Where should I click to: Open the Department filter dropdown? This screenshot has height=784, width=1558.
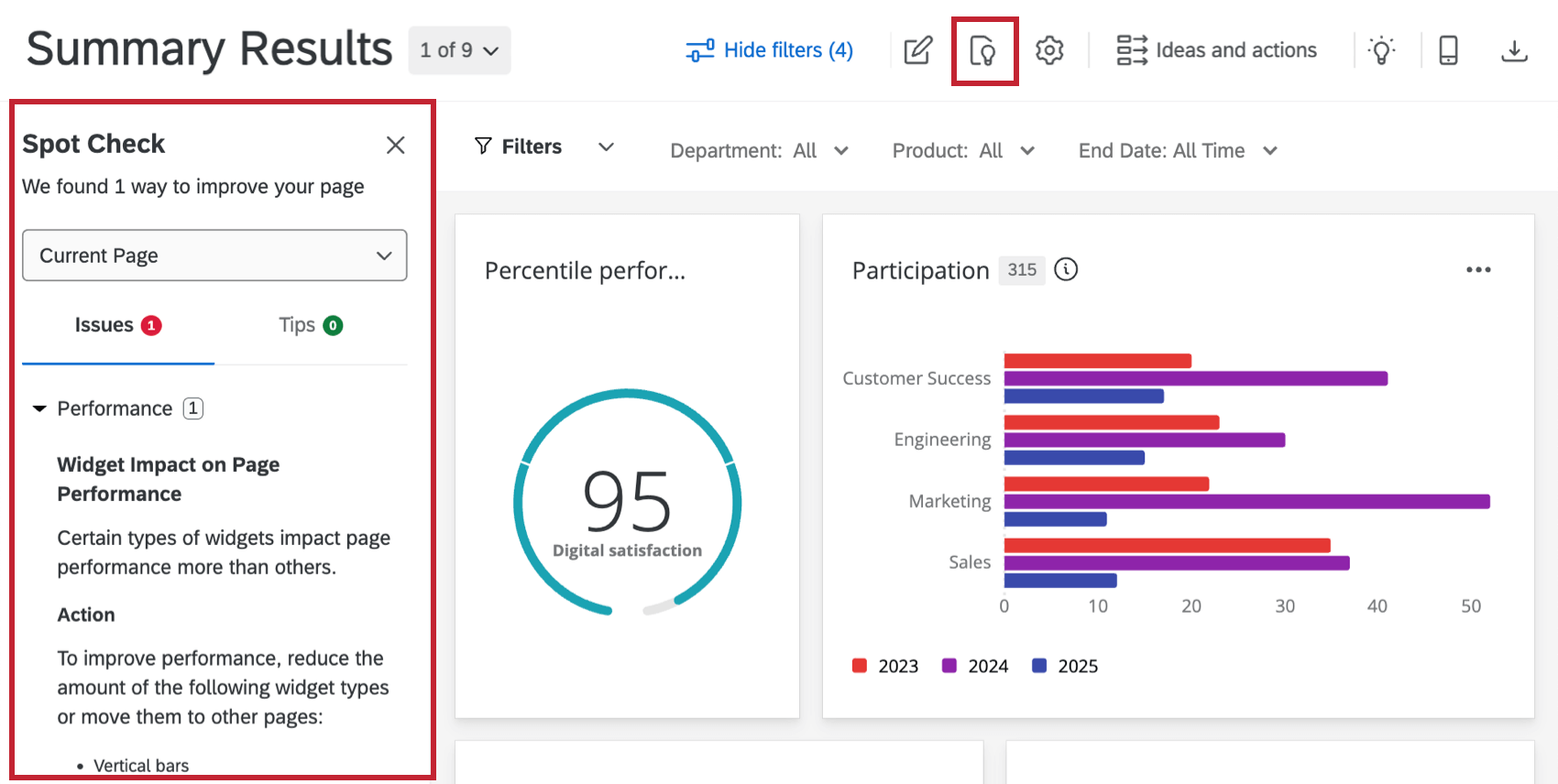click(759, 151)
